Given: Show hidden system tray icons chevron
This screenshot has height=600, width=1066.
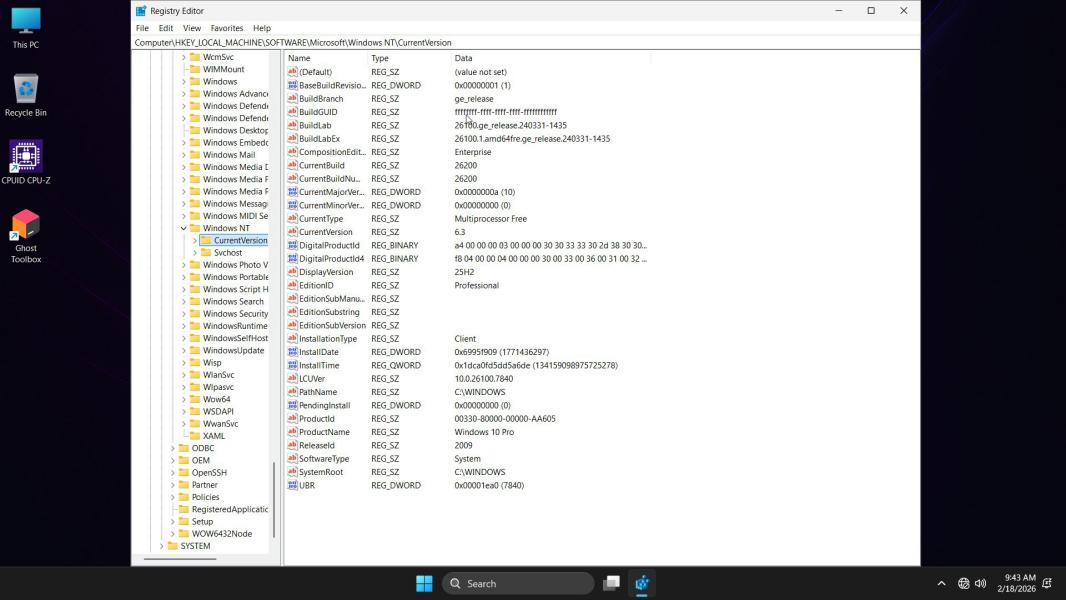Looking at the screenshot, I should point(941,583).
